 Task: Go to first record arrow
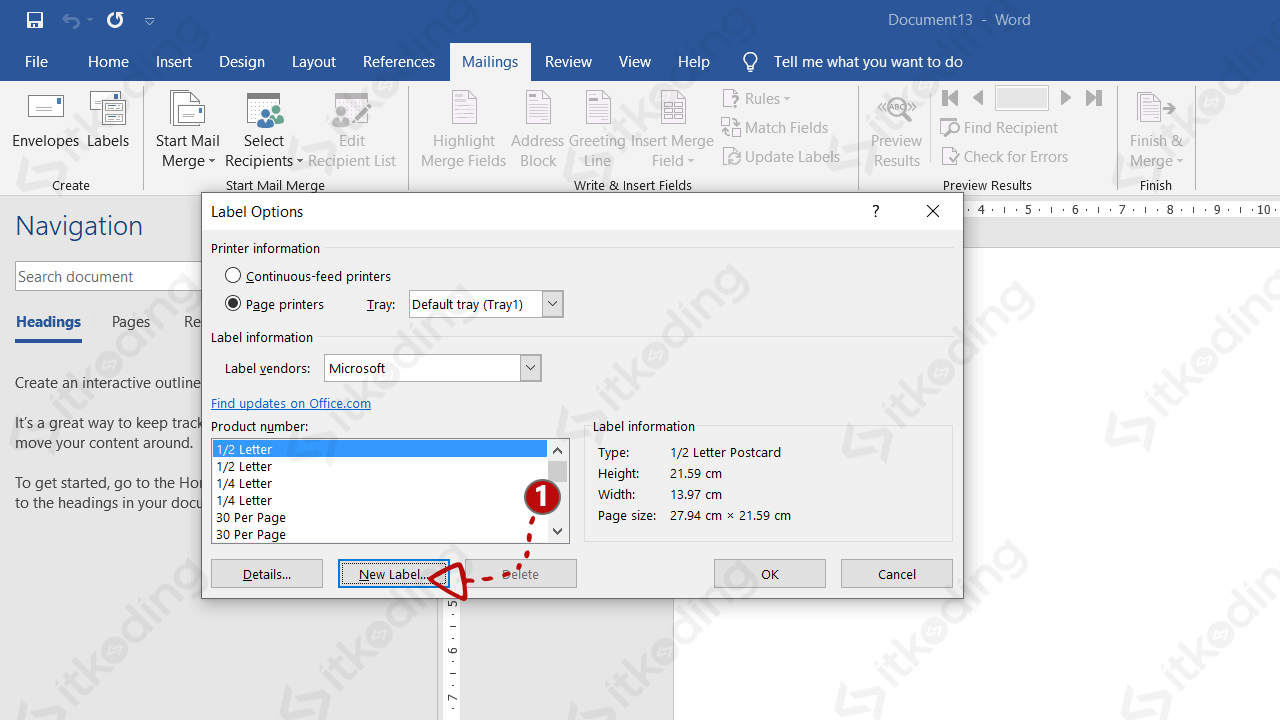pyautogui.click(x=950, y=98)
